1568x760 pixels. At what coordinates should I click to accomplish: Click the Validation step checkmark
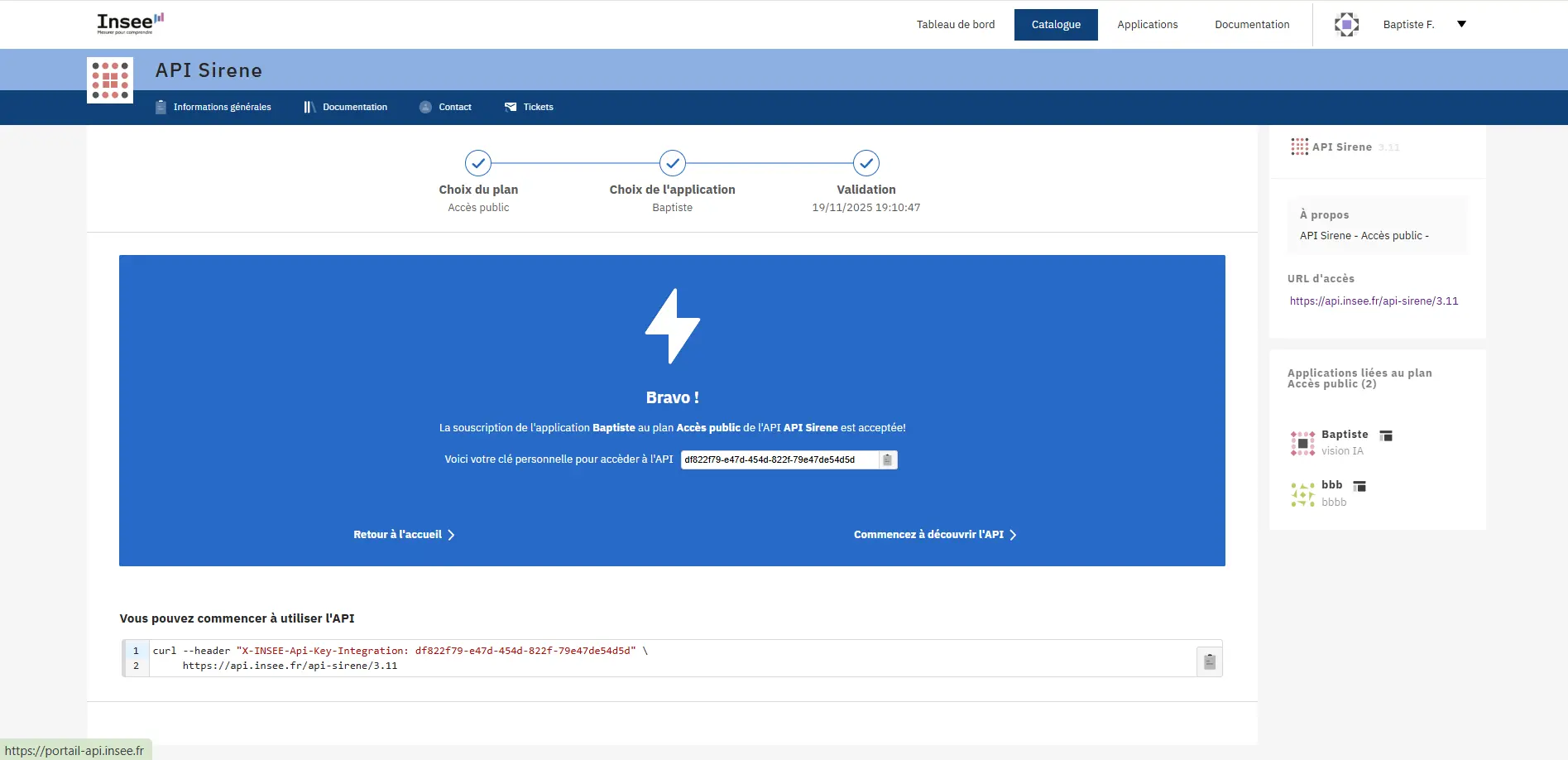866,163
